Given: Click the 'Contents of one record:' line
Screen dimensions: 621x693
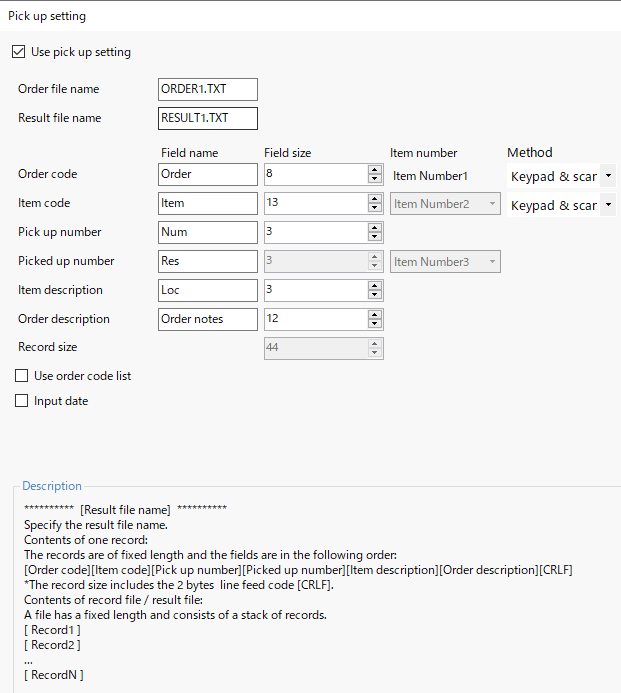Looking at the screenshot, I should click(x=86, y=540).
